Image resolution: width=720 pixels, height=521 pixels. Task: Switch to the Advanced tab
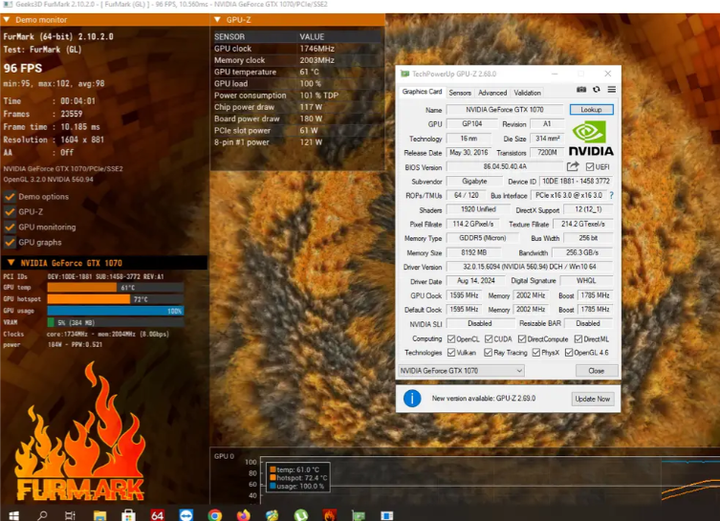pos(492,93)
